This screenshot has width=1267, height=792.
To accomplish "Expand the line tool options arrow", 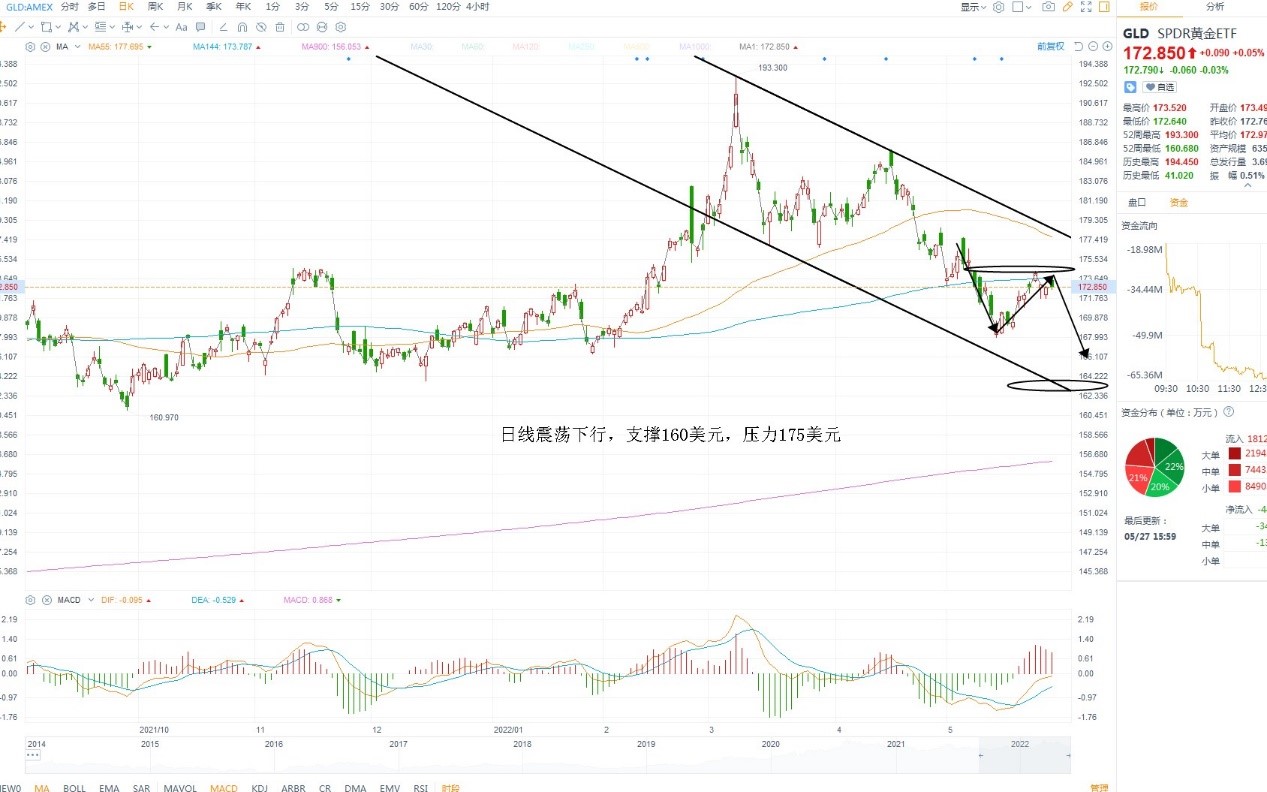I will click(31, 27).
